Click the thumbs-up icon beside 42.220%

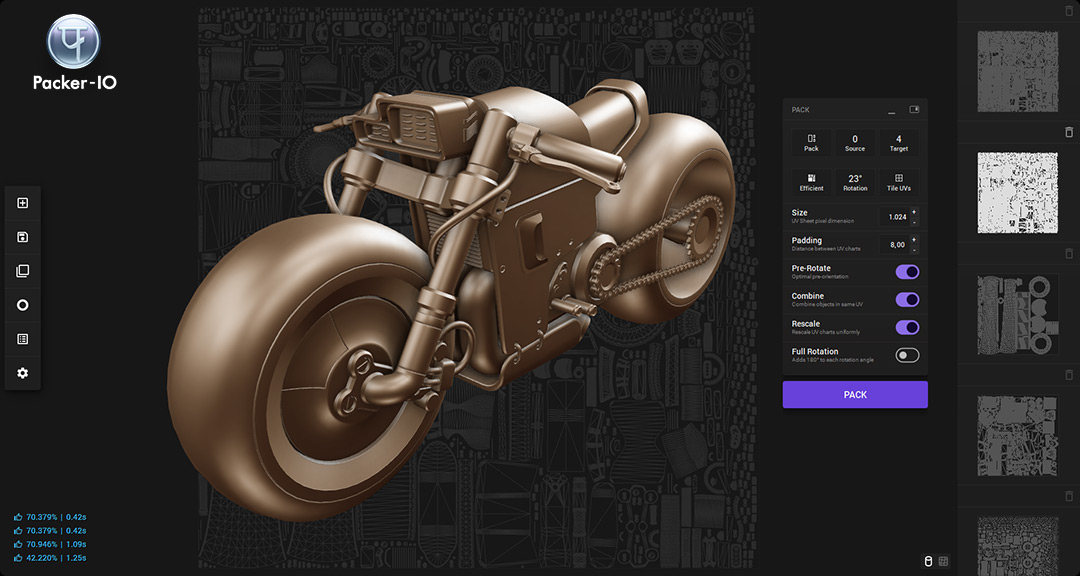(x=18, y=558)
